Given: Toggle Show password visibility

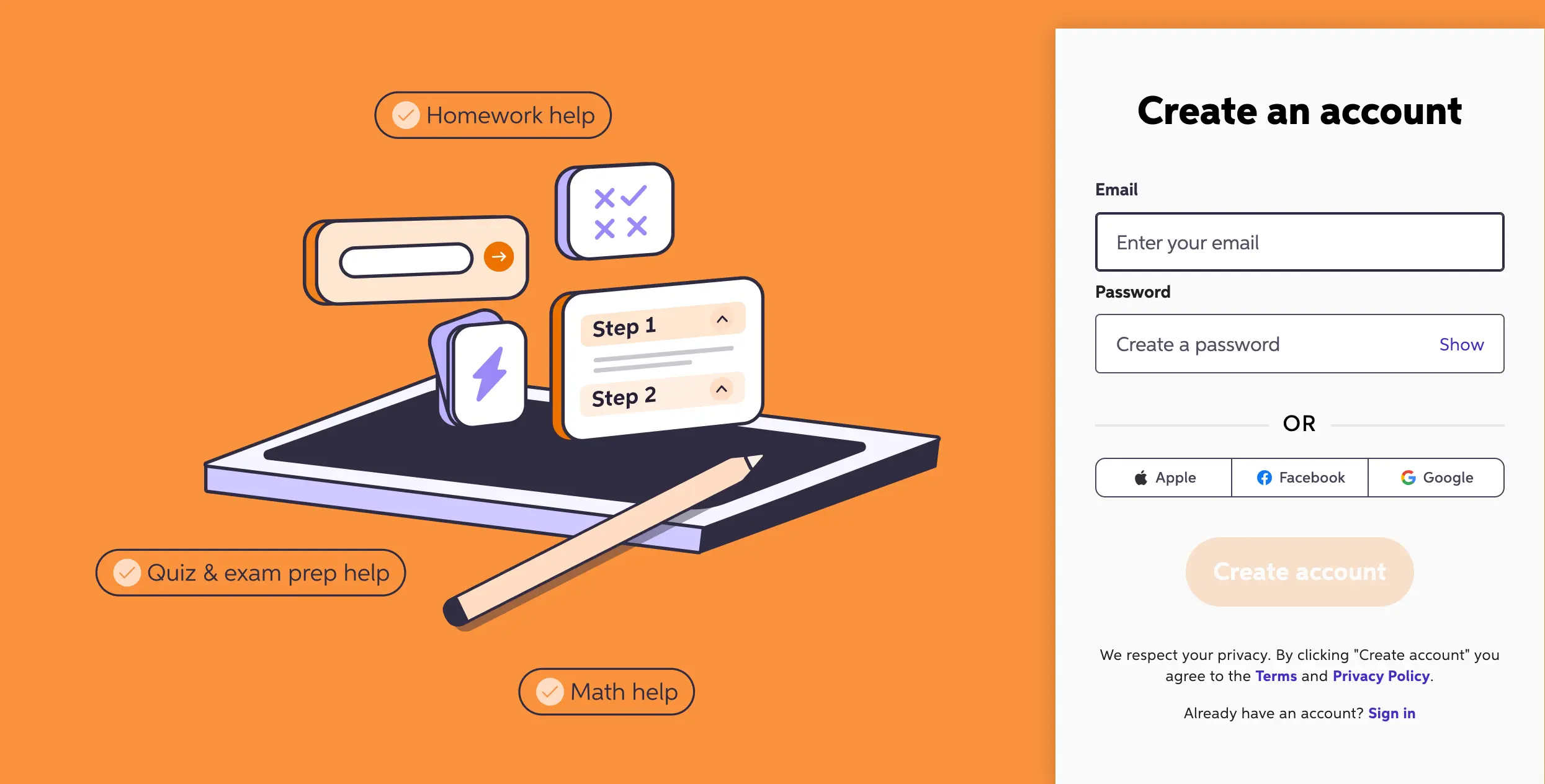Looking at the screenshot, I should [x=1461, y=343].
